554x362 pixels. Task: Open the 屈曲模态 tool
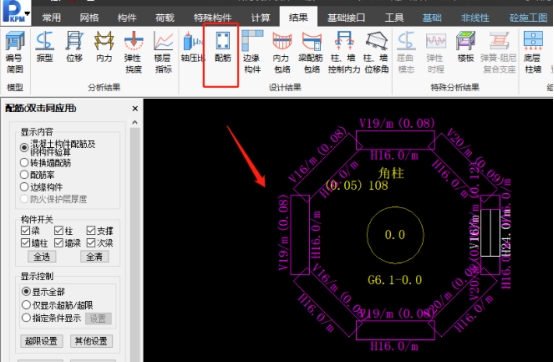(x=406, y=52)
